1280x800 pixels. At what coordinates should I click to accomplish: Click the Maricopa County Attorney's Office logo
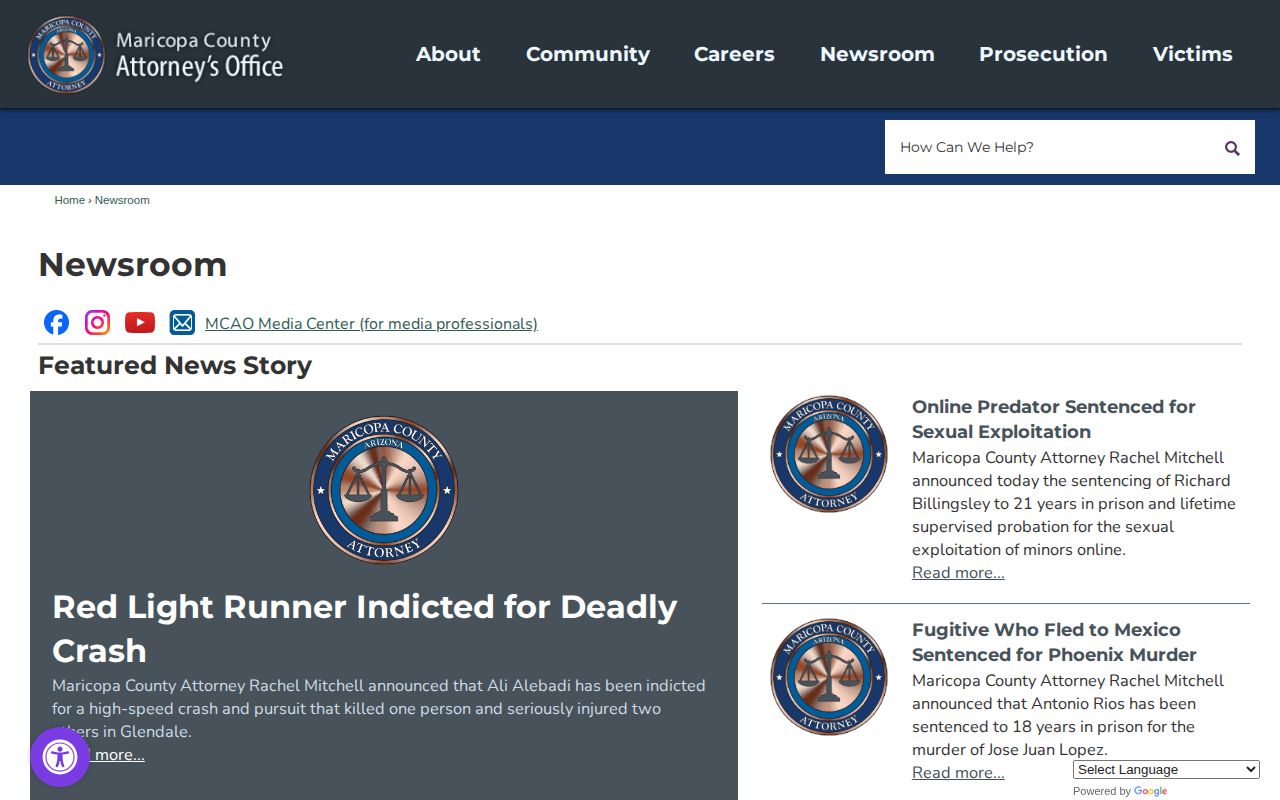pos(156,54)
